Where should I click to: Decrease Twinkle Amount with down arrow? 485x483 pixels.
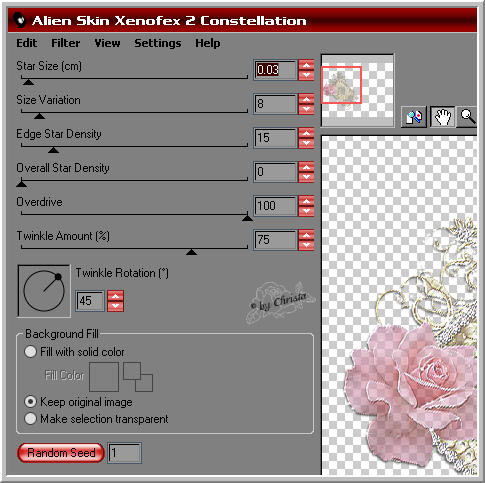(306, 245)
